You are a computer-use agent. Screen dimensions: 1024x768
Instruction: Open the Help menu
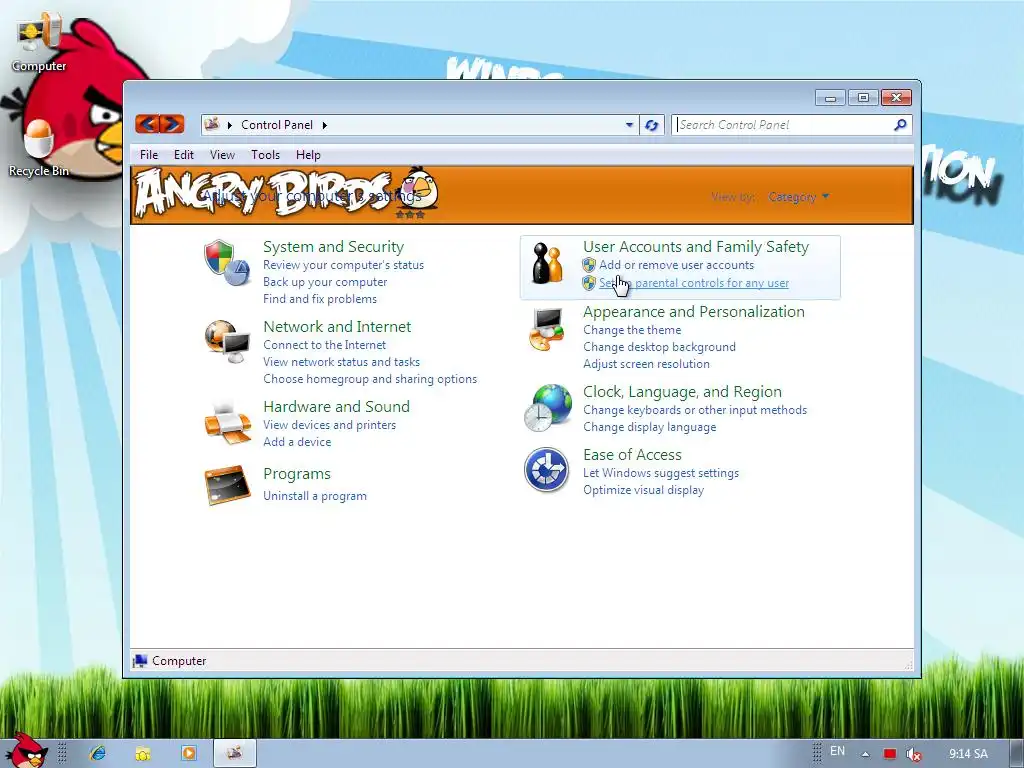click(x=308, y=155)
